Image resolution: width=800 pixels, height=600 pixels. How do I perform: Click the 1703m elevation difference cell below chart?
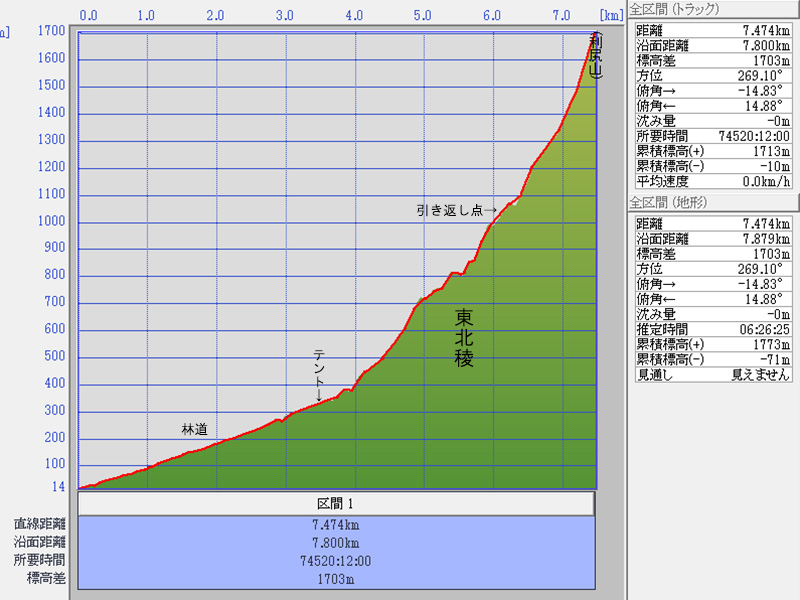point(336,579)
